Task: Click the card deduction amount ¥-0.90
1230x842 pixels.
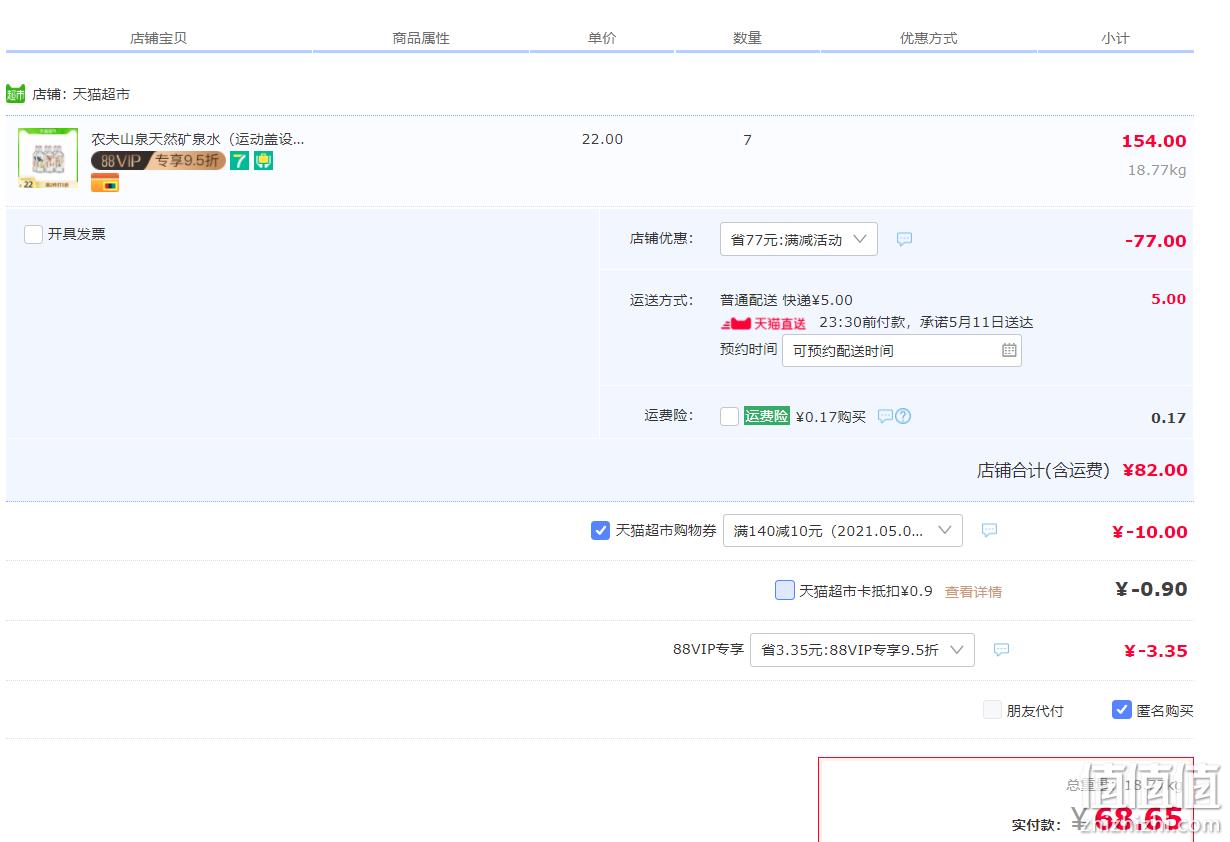Action: pyautogui.click(x=1151, y=590)
